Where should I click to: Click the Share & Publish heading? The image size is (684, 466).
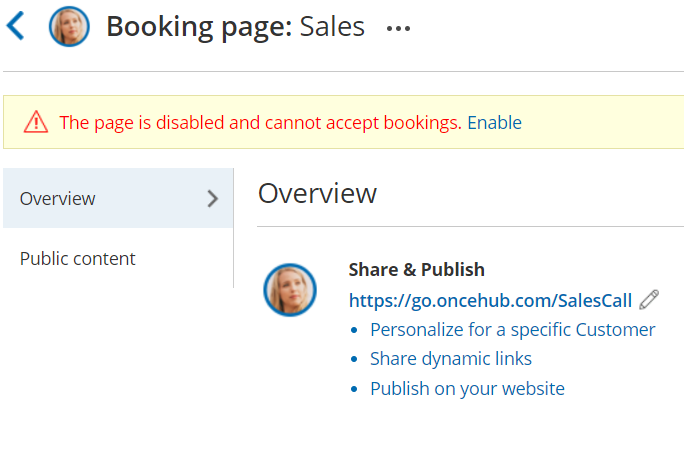(x=416, y=269)
